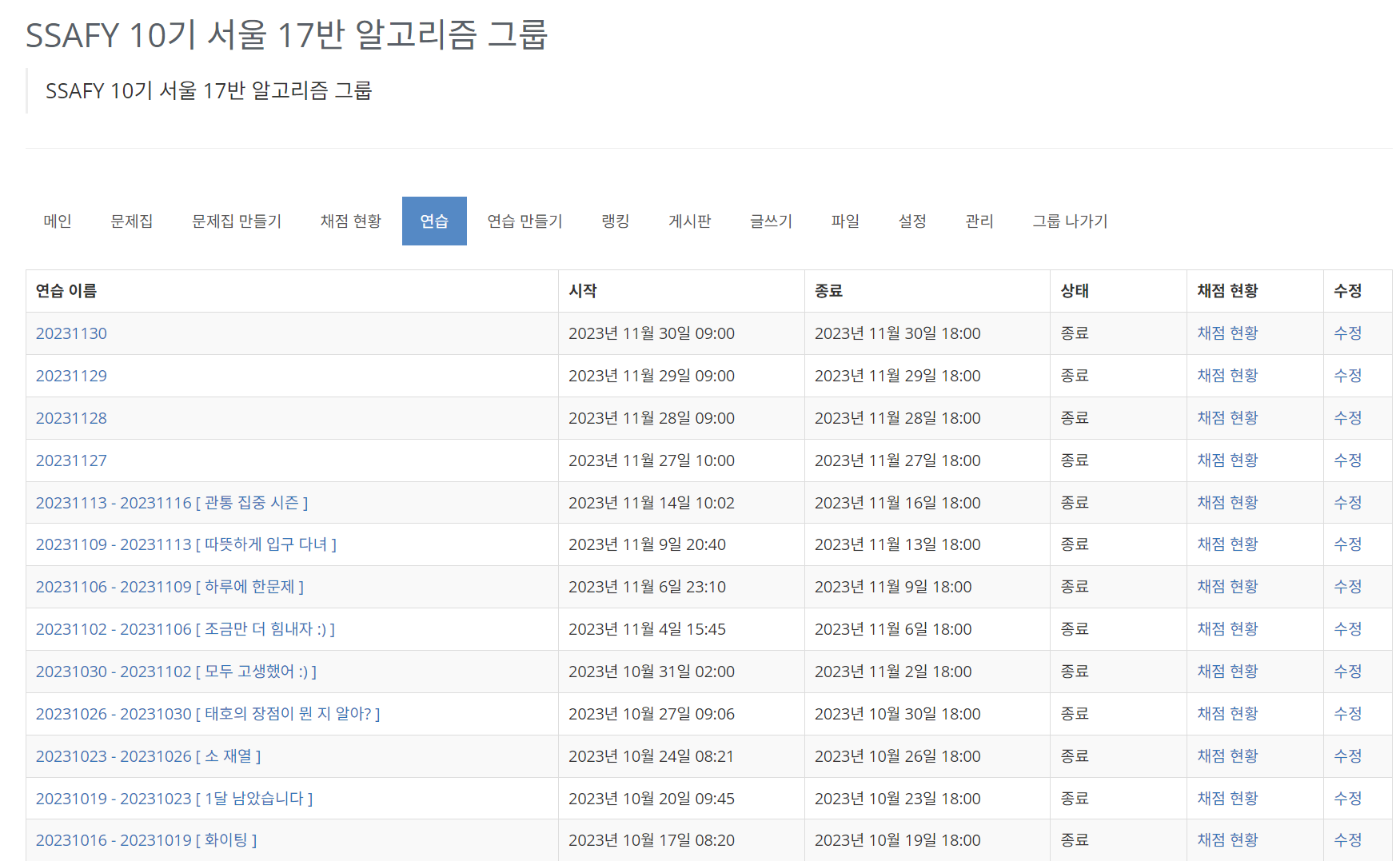Image resolution: width=1400 pixels, height=861 pixels.
Task: View 채점 현황 for 소 재열 row
Action: click(1227, 756)
